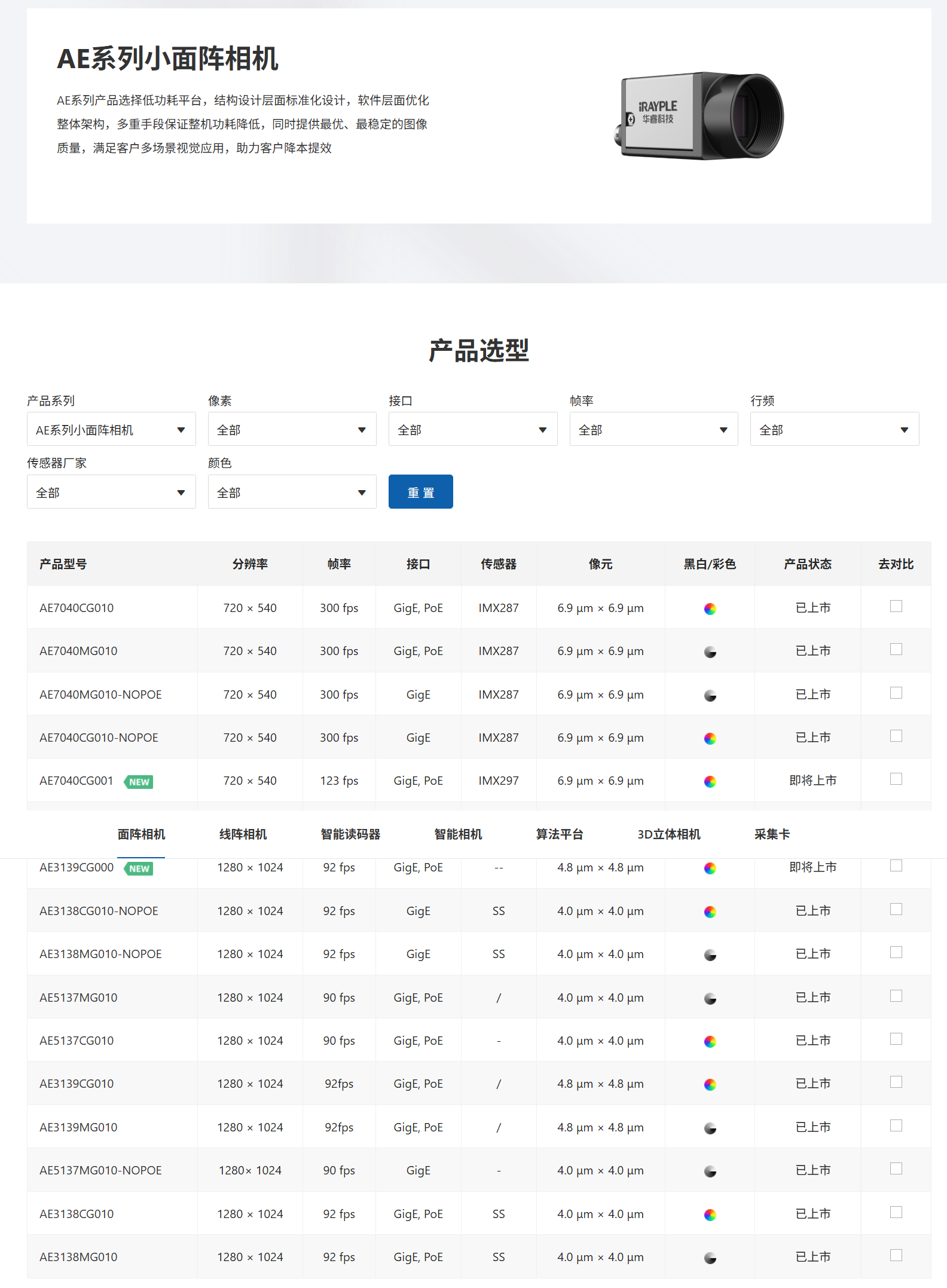Open product AE3138MG010-NOPOE link
This screenshot has width=947, height=1288.
[100, 954]
